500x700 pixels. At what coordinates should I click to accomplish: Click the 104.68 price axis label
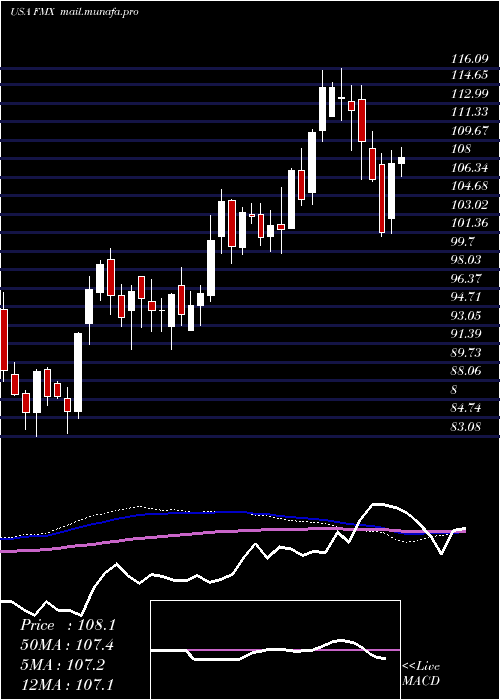[x=469, y=186]
